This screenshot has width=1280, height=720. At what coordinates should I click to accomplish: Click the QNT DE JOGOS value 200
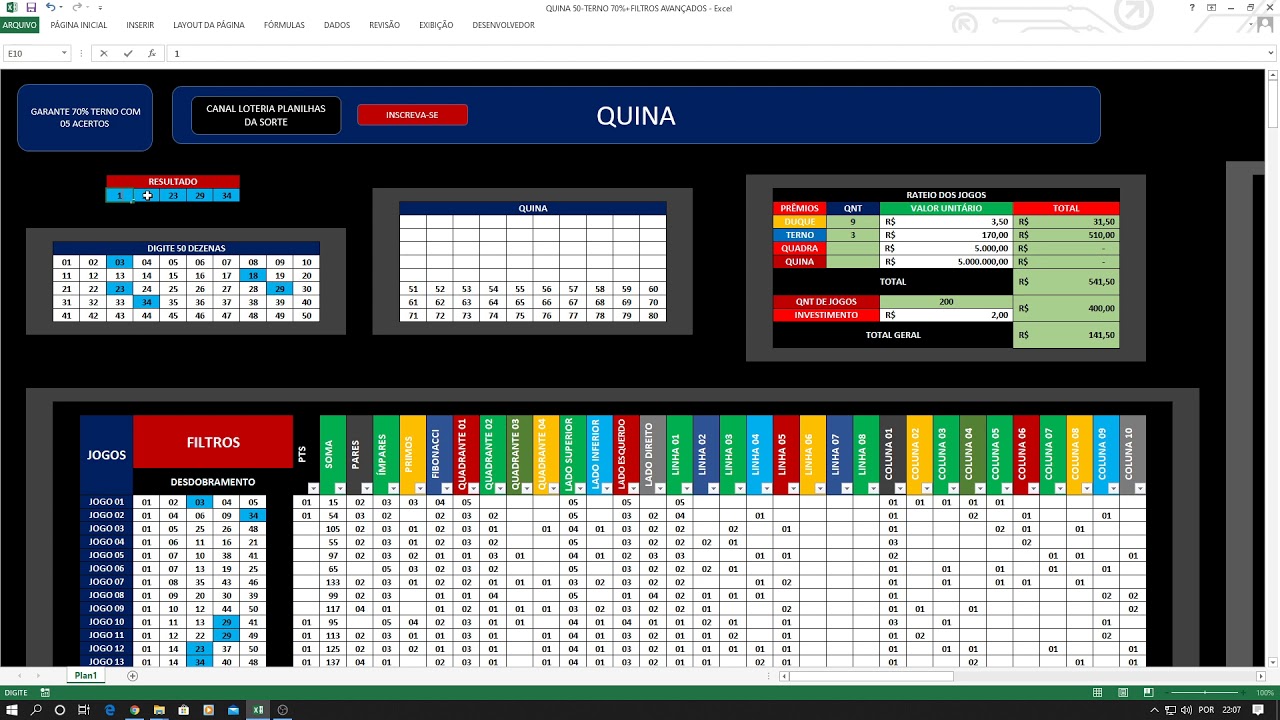click(x=946, y=301)
